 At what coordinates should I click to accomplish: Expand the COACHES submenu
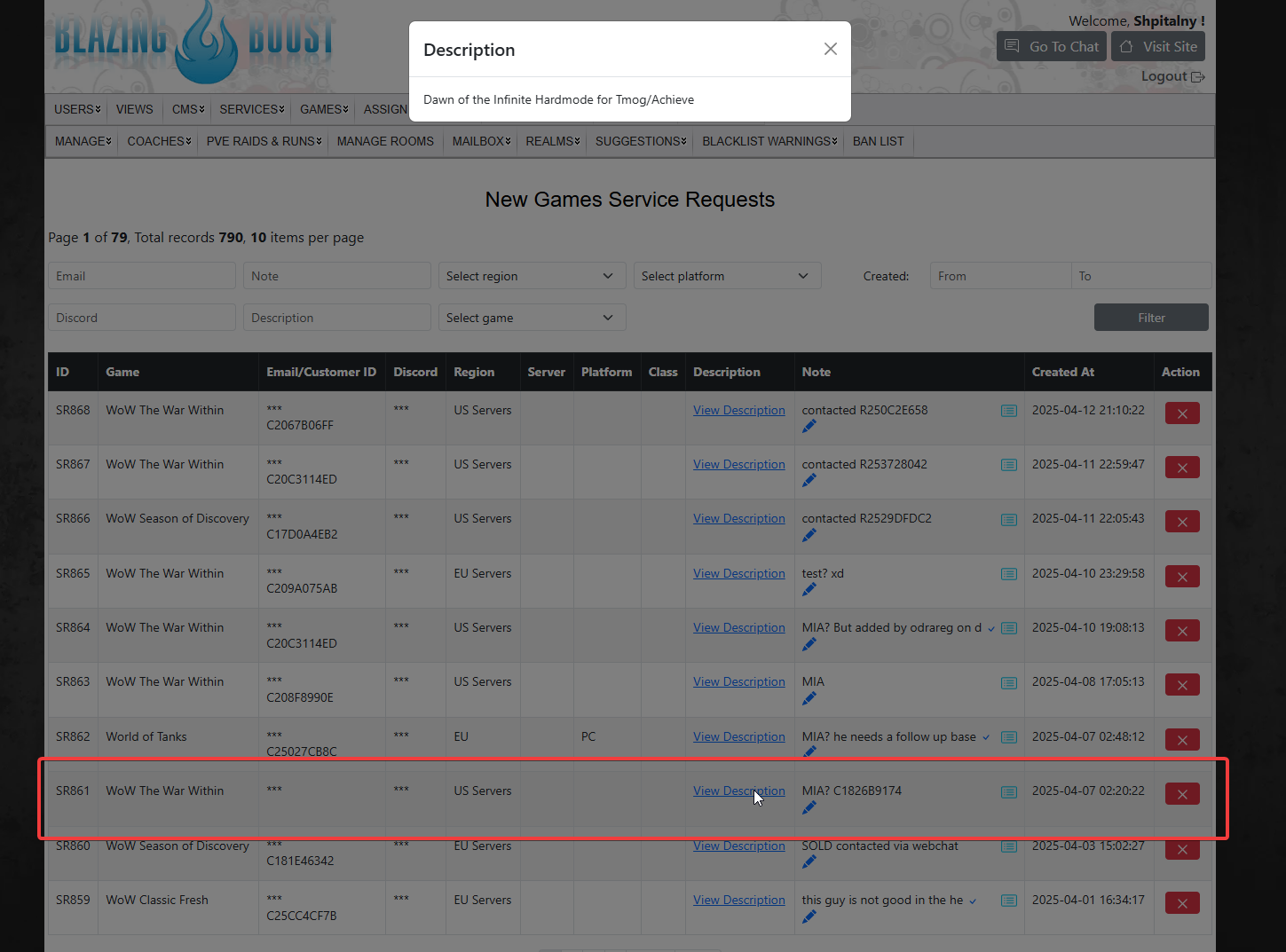coord(159,141)
